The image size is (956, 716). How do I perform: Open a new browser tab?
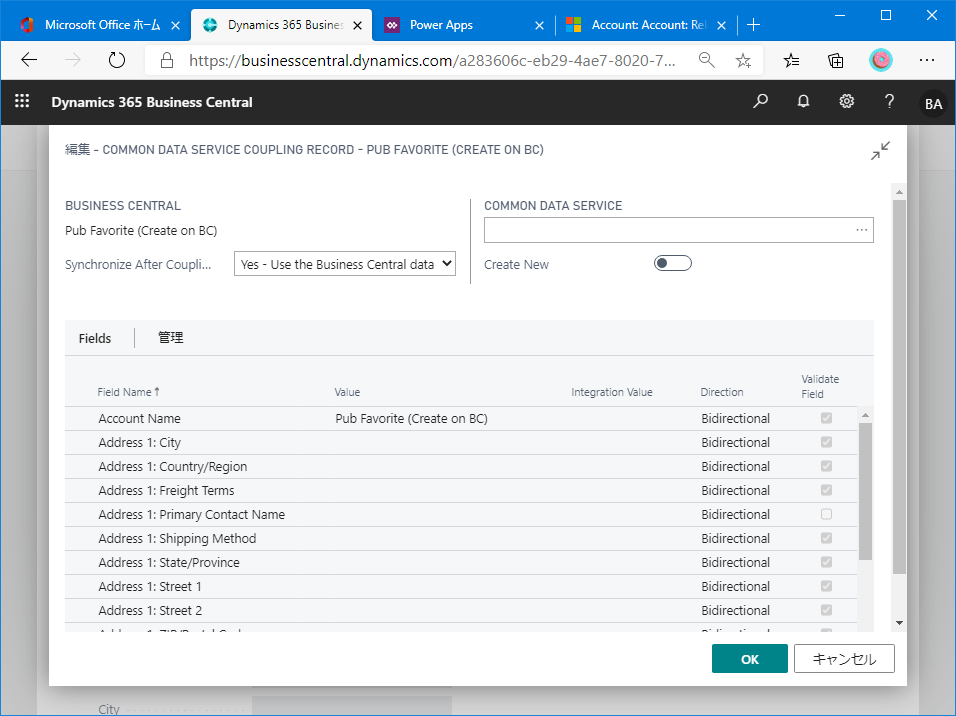point(754,25)
